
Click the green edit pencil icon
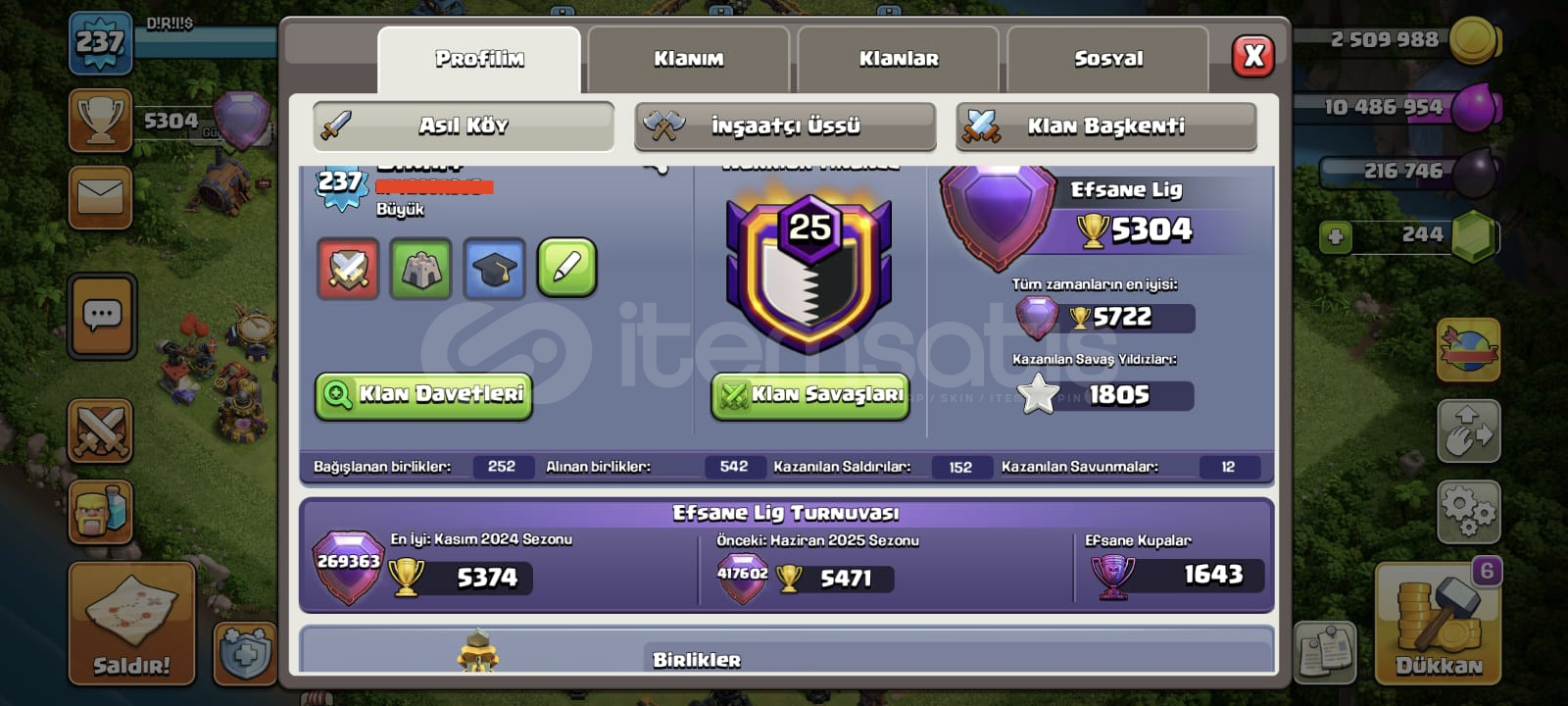(567, 268)
